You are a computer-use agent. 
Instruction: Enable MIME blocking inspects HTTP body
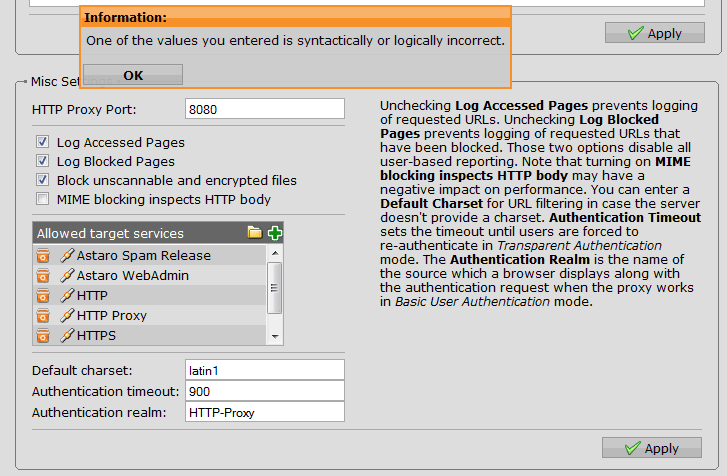(x=43, y=199)
